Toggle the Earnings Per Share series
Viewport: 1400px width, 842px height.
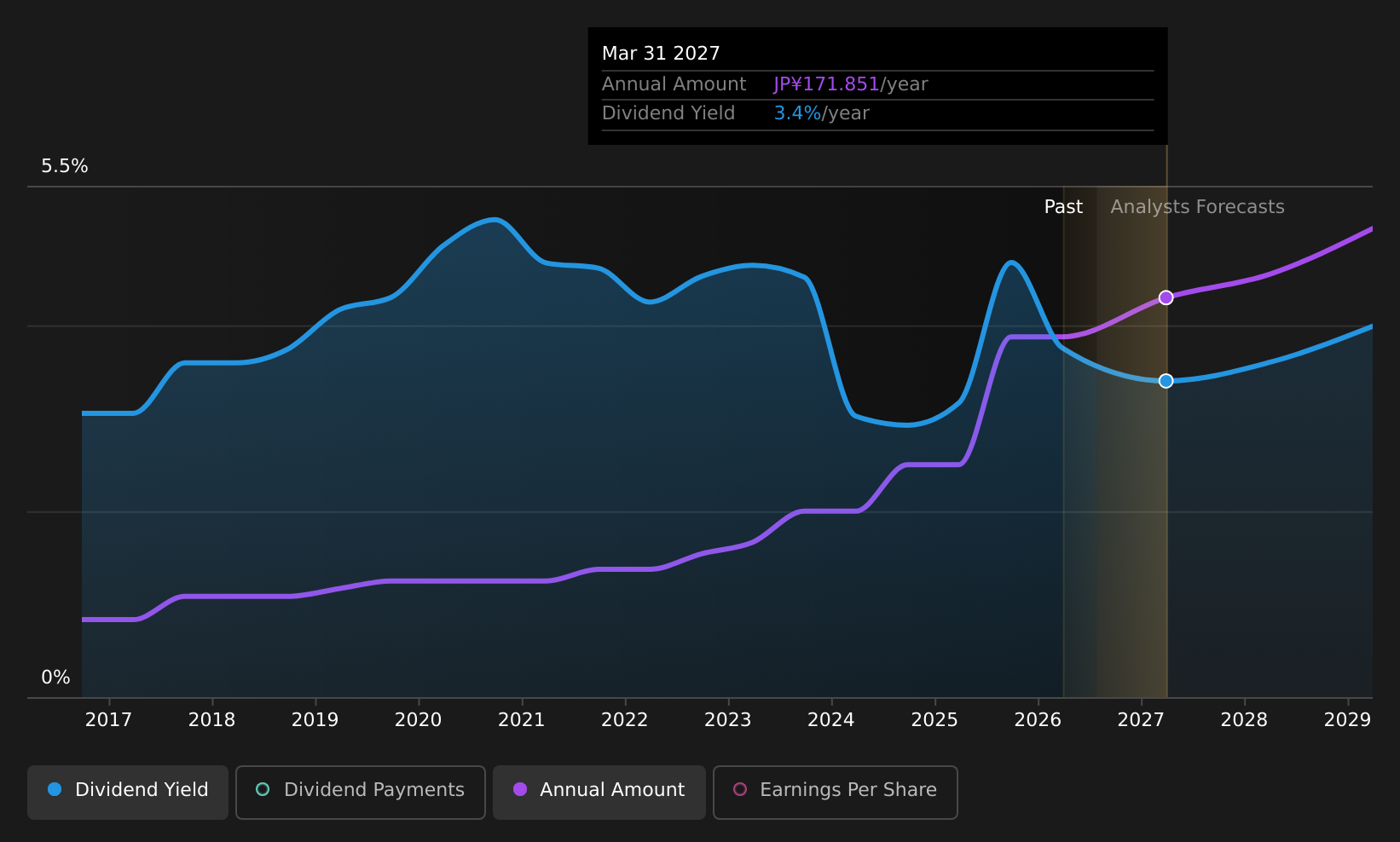[x=836, y=792]
